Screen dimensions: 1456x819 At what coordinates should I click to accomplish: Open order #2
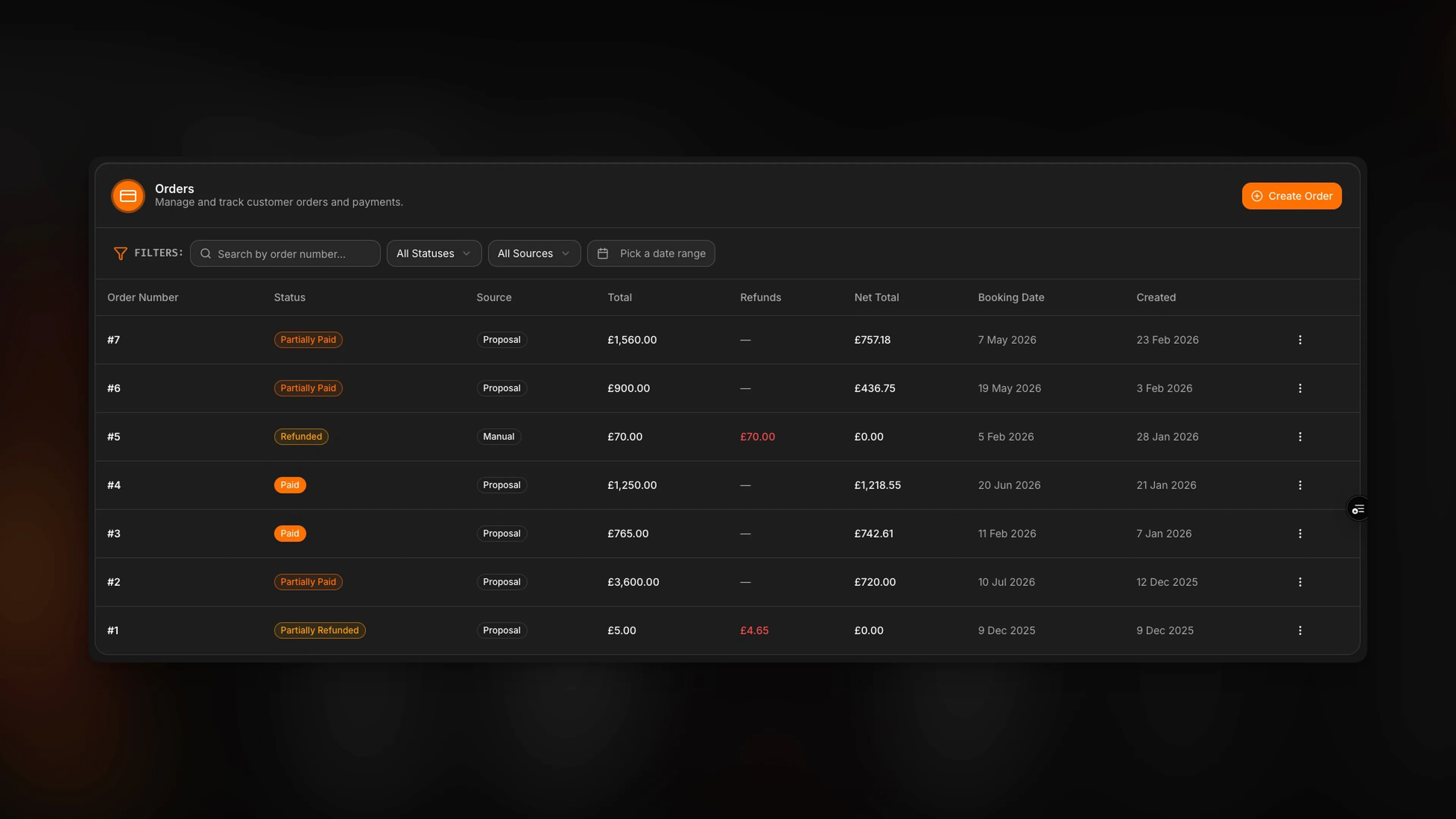click(114, 582)
